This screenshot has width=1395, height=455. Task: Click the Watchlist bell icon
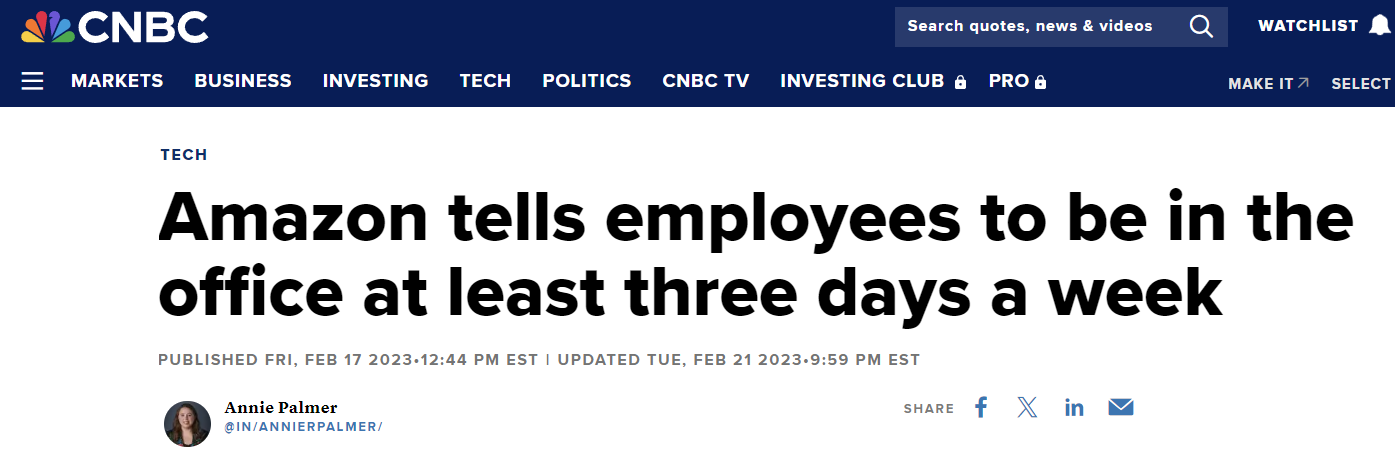point(1379,26)
